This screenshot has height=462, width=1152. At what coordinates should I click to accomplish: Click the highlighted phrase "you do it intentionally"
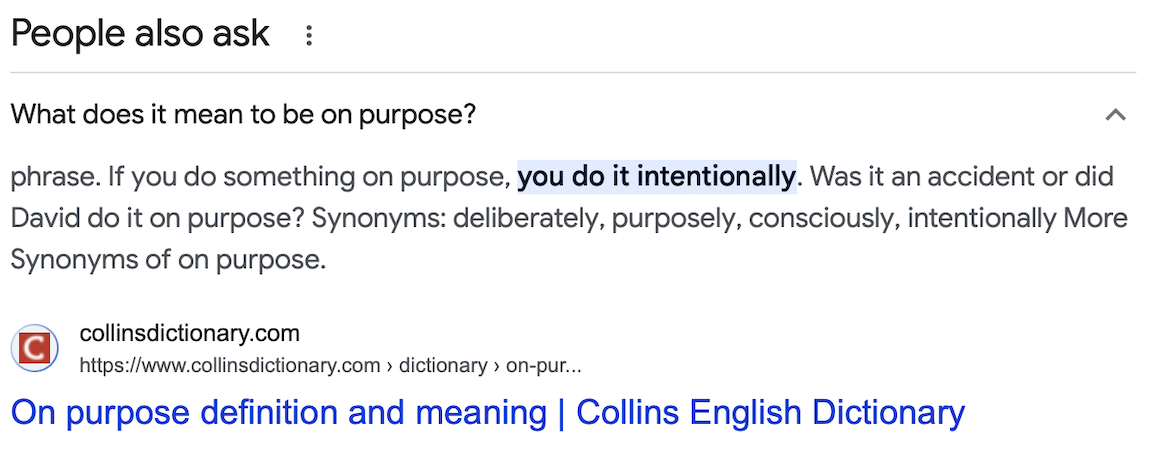point(656,177)
